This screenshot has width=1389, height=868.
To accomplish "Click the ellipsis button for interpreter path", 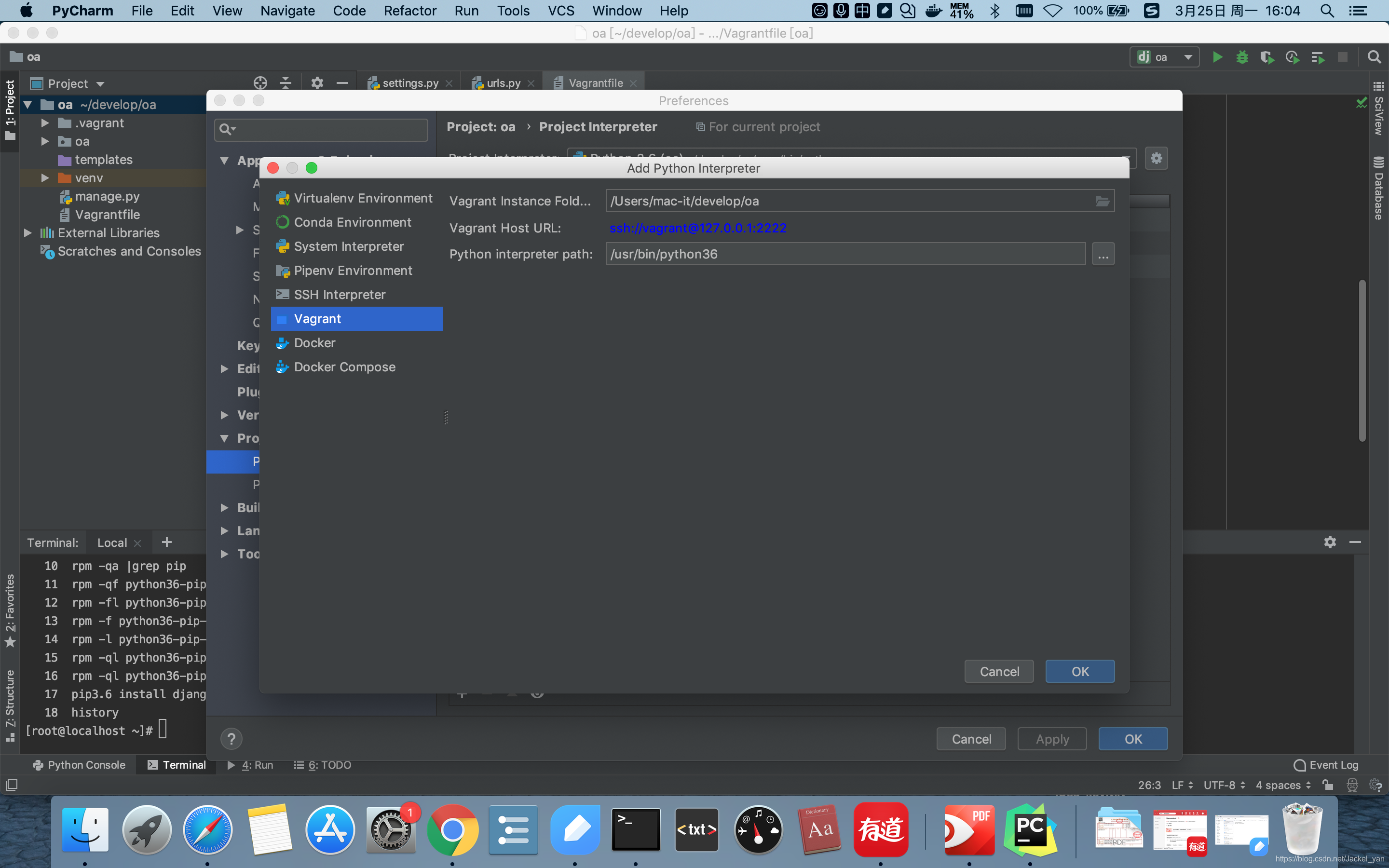I will 1103,254.
